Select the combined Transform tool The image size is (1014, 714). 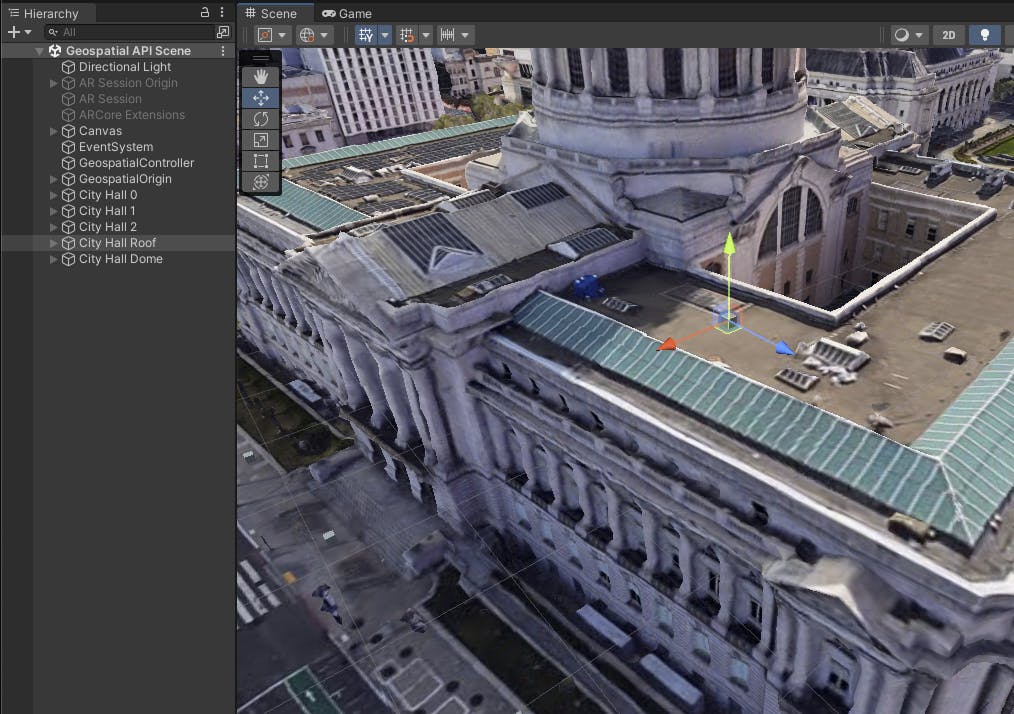coord(261,181)
